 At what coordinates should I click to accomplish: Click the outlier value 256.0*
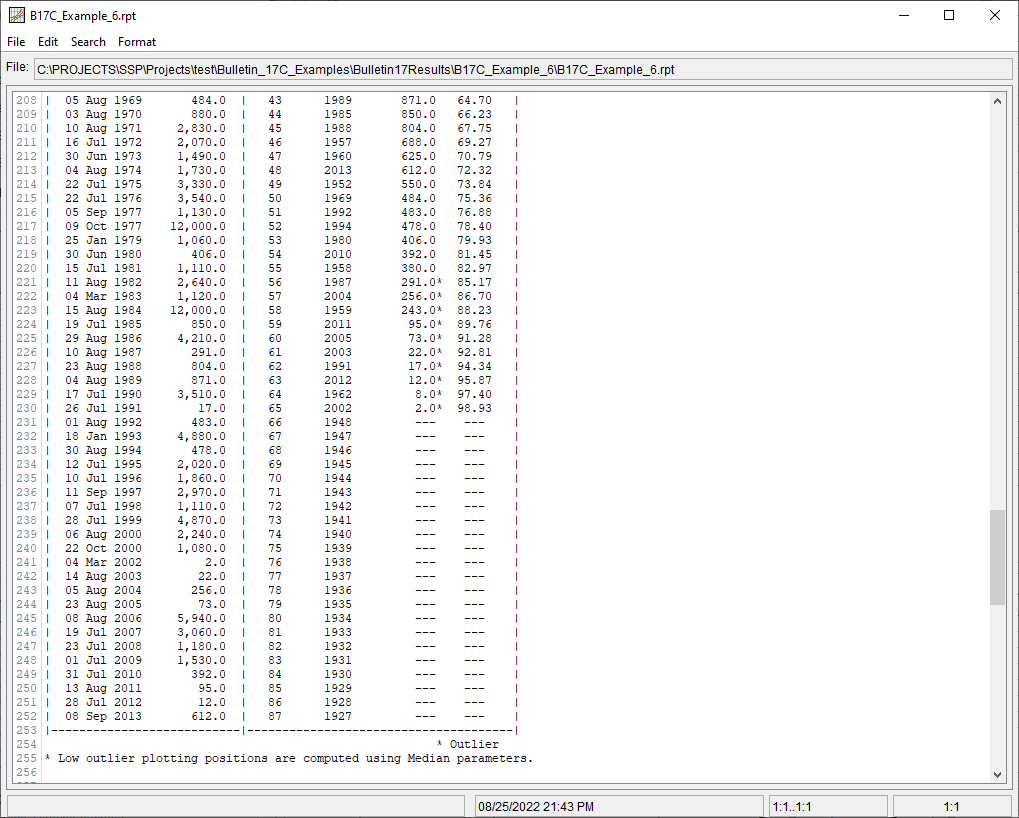[x=421, y=296]
